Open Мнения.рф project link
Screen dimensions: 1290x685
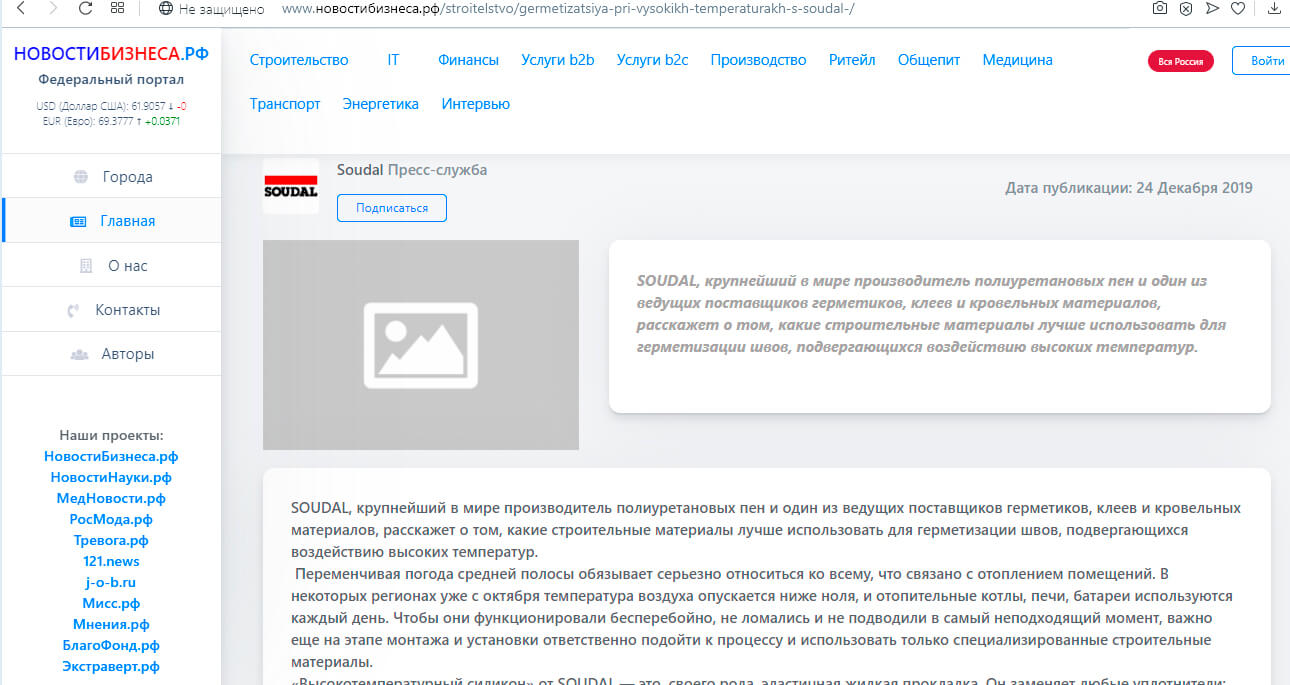click(111, 624)
